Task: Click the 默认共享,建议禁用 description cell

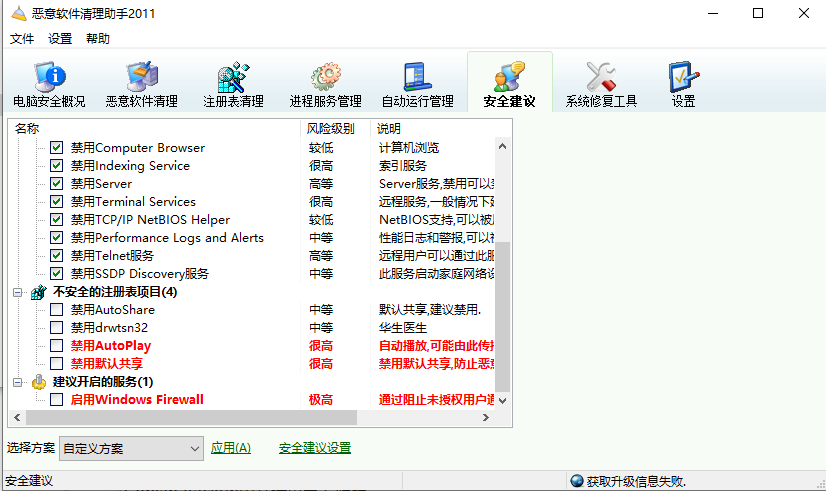Action: [430, 309]
